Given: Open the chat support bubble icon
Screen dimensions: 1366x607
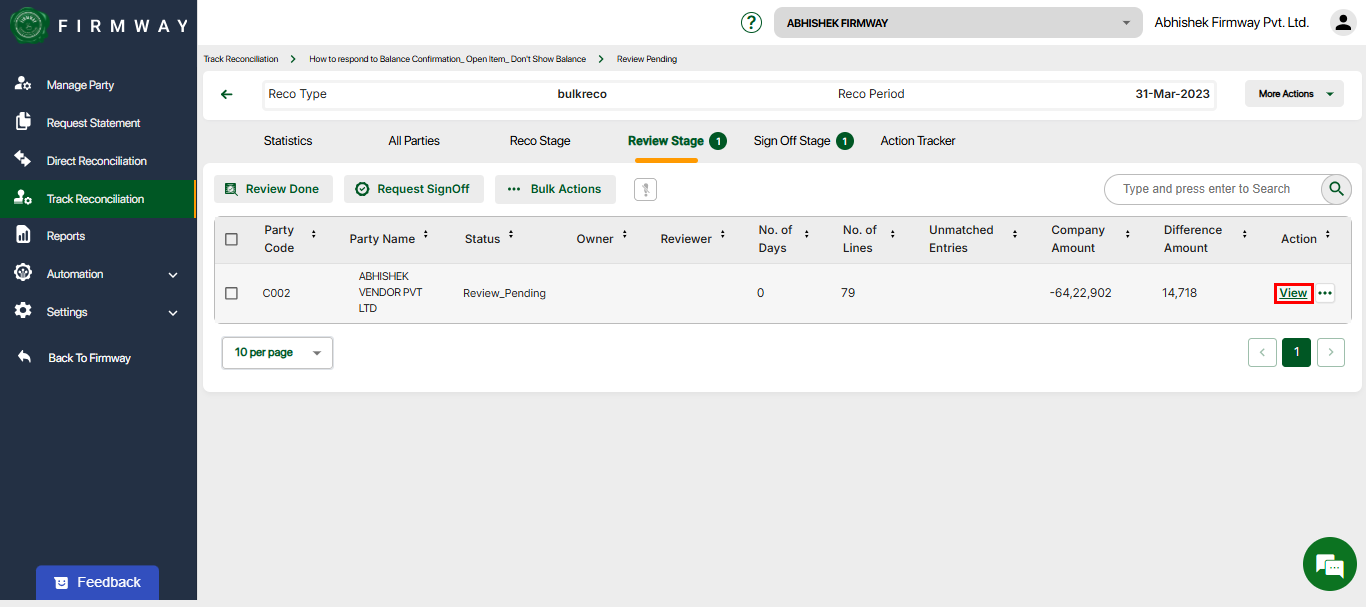Looking at the screenshot, I should coord(1329,564).
